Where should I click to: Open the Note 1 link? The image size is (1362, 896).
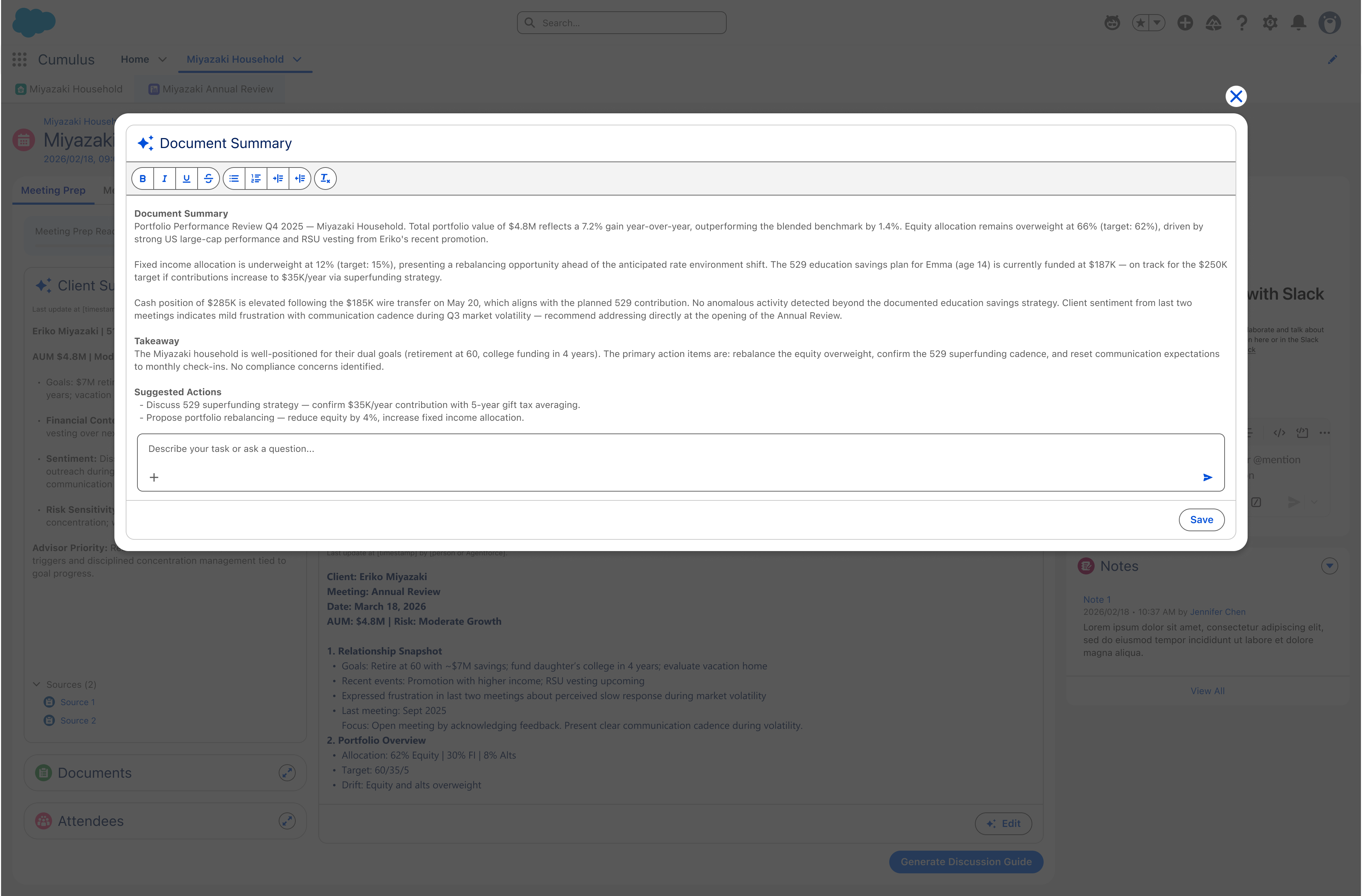1096,599
